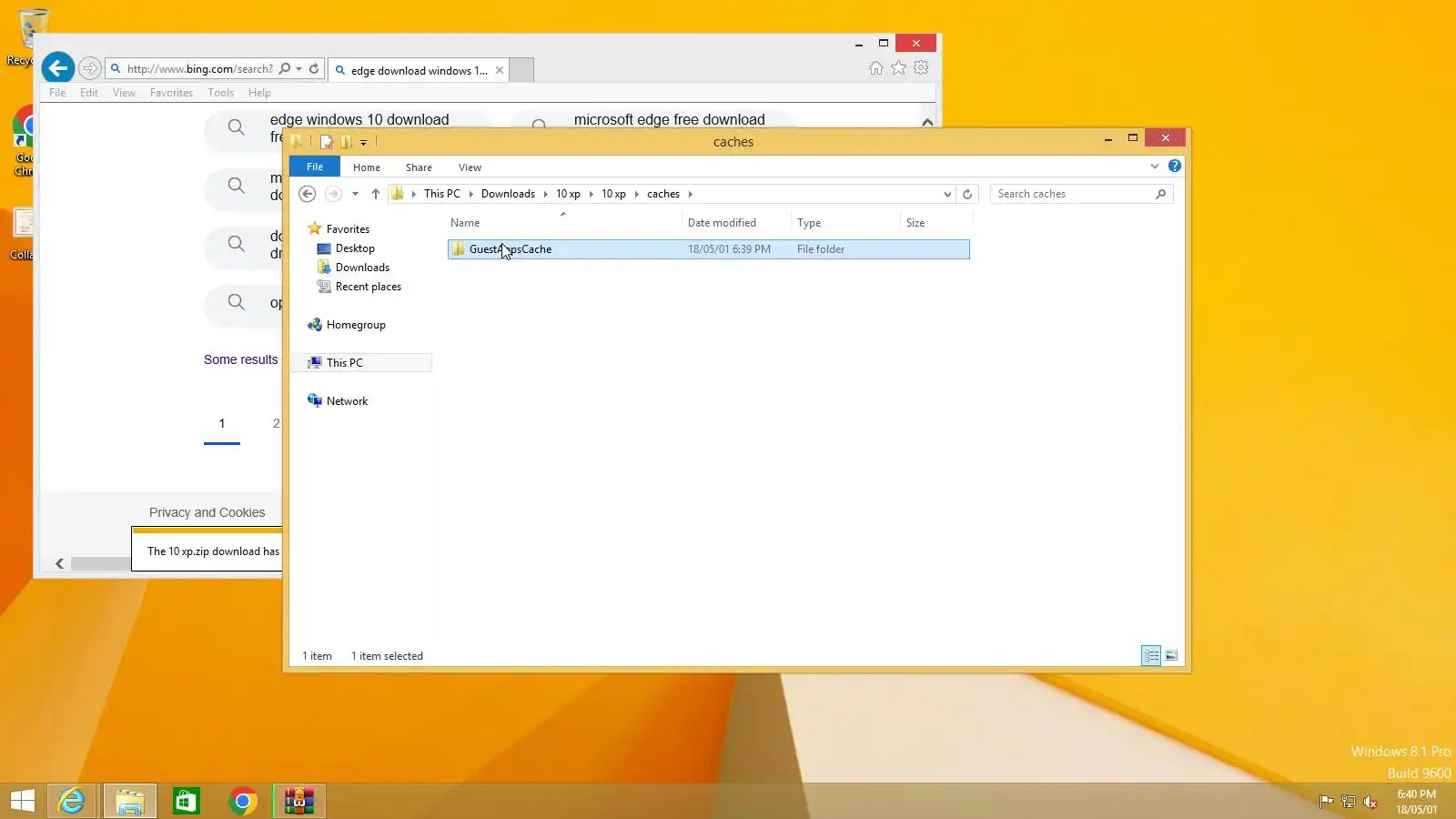Open Internet Explorer Tools gear icon
This screenshot has height=819, width=1456.
pos(921,68)
